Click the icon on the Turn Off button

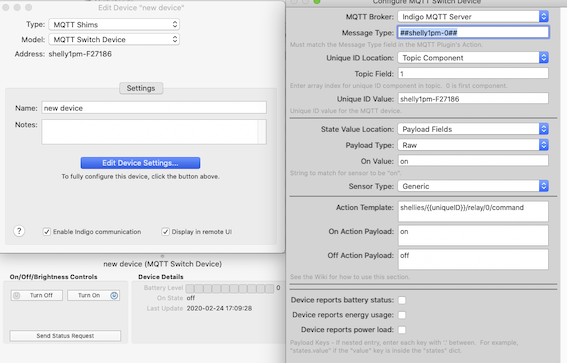click(17, 295)
